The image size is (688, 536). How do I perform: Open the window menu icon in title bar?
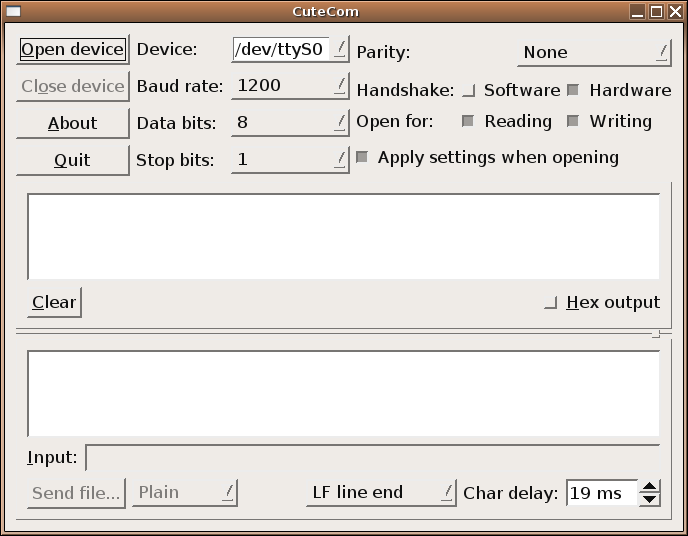coord(14,11)
